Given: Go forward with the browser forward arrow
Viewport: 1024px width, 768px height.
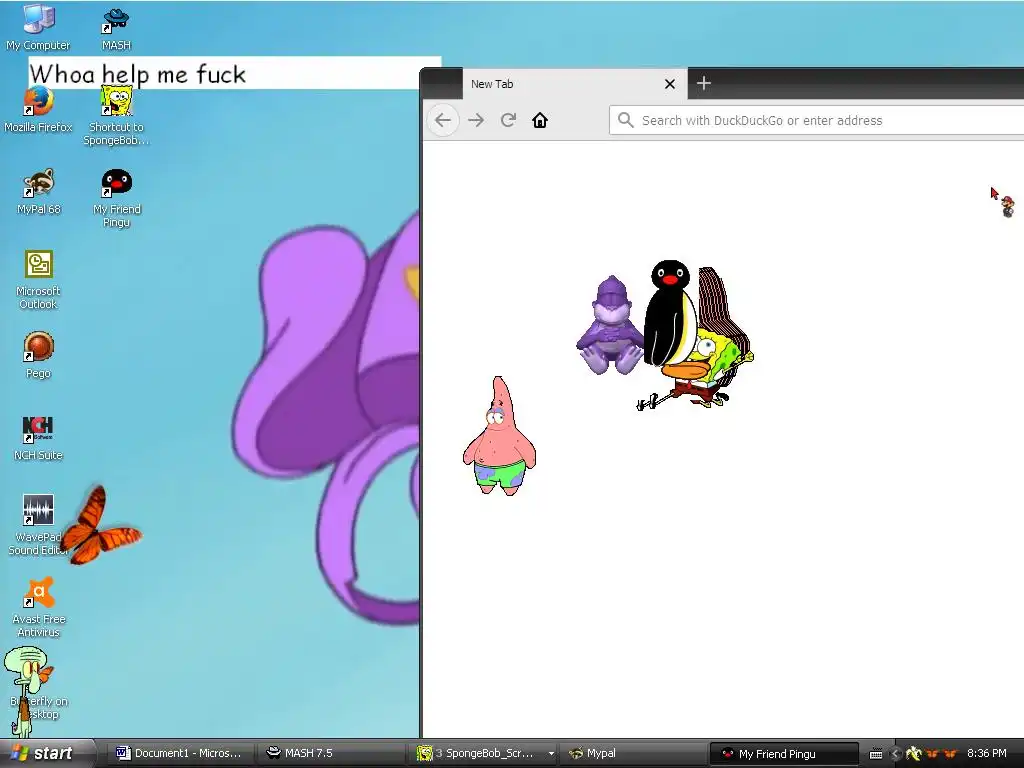Looking at the screenshot, I should pos(476,120).
